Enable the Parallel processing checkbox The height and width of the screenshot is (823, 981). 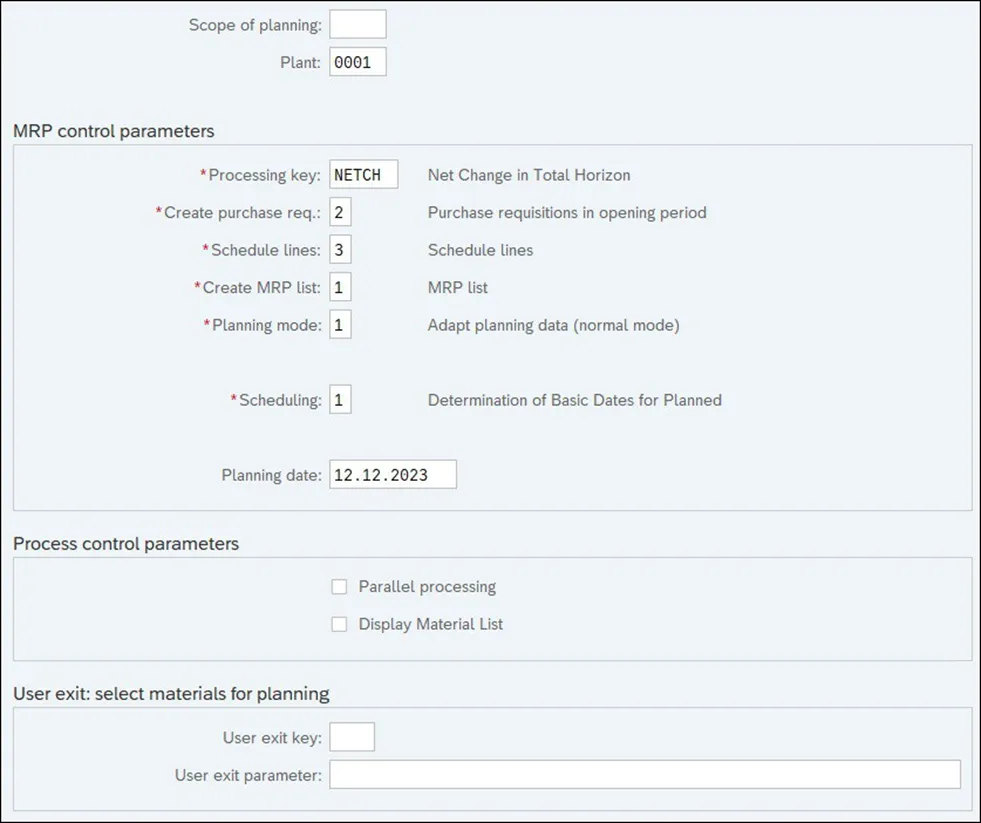pos(340,587)
